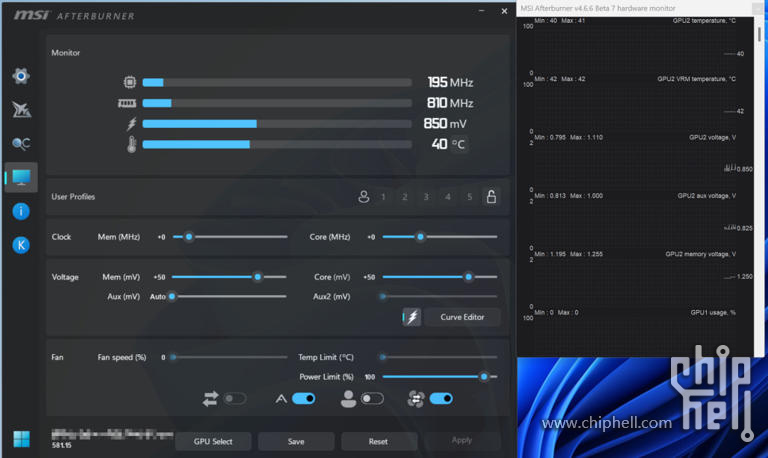The image size is (768, 458).
Task: Click the 195 MHz core clock reading
Action: click(450, 82)
